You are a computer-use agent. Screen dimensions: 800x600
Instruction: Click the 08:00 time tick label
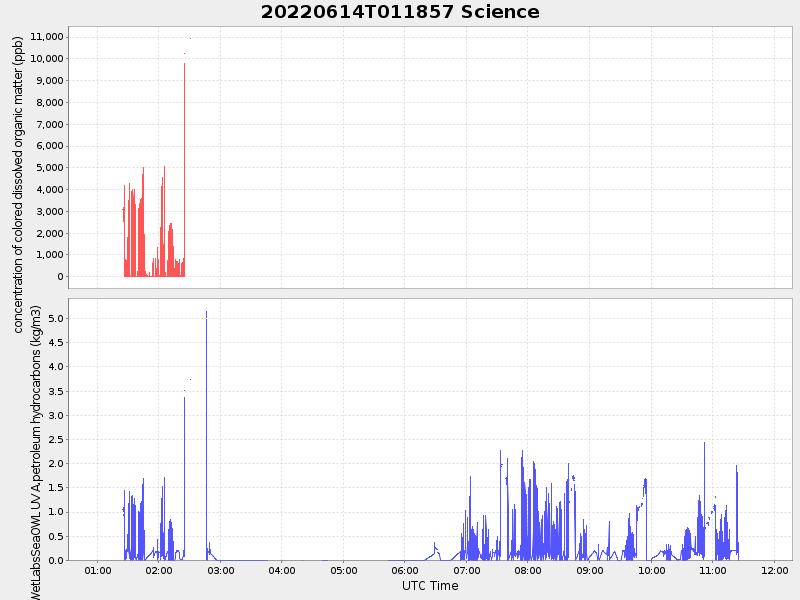click(x=528, y=570)
